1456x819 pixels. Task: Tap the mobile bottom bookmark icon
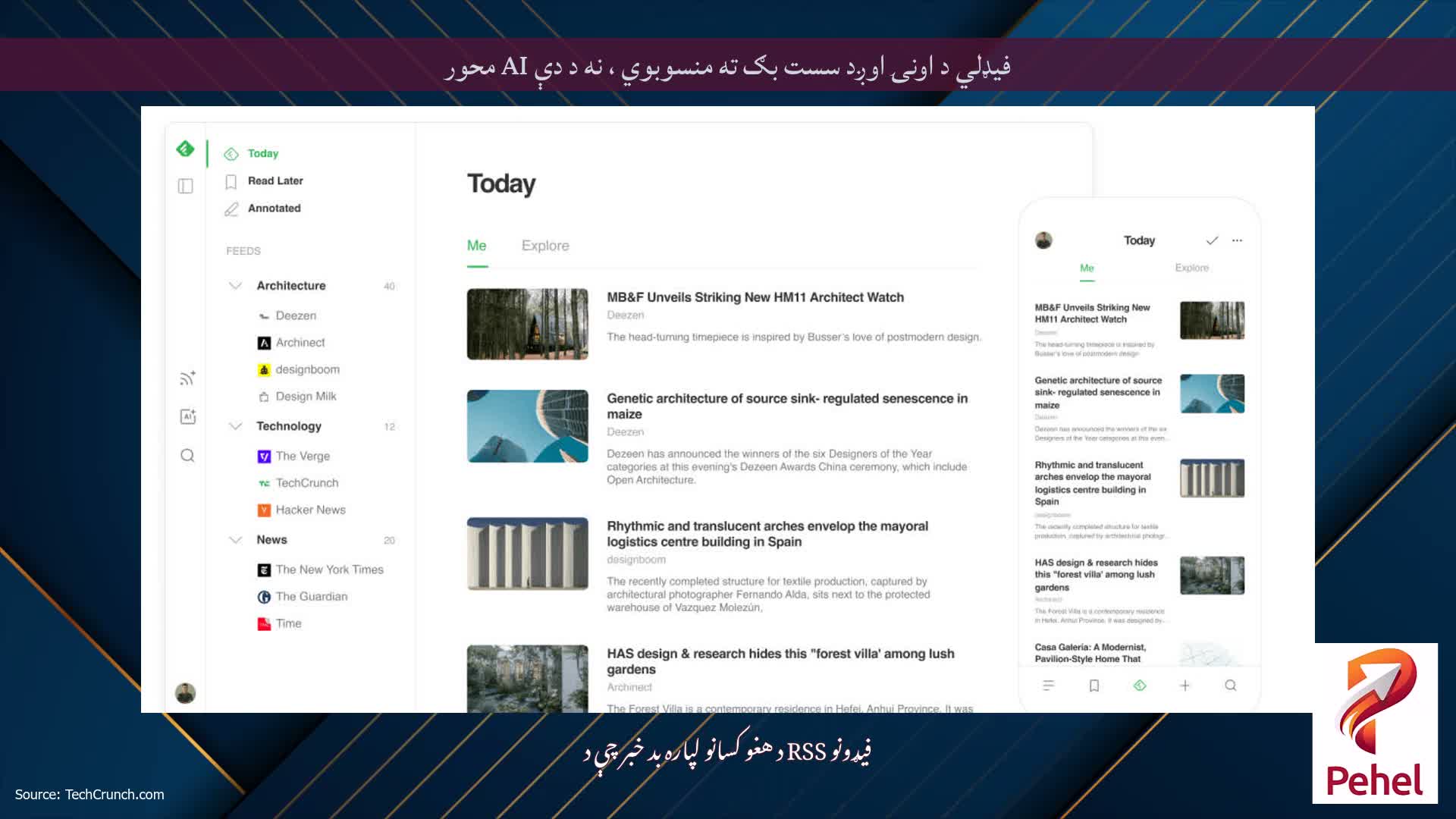click(x=1094, y=686)
